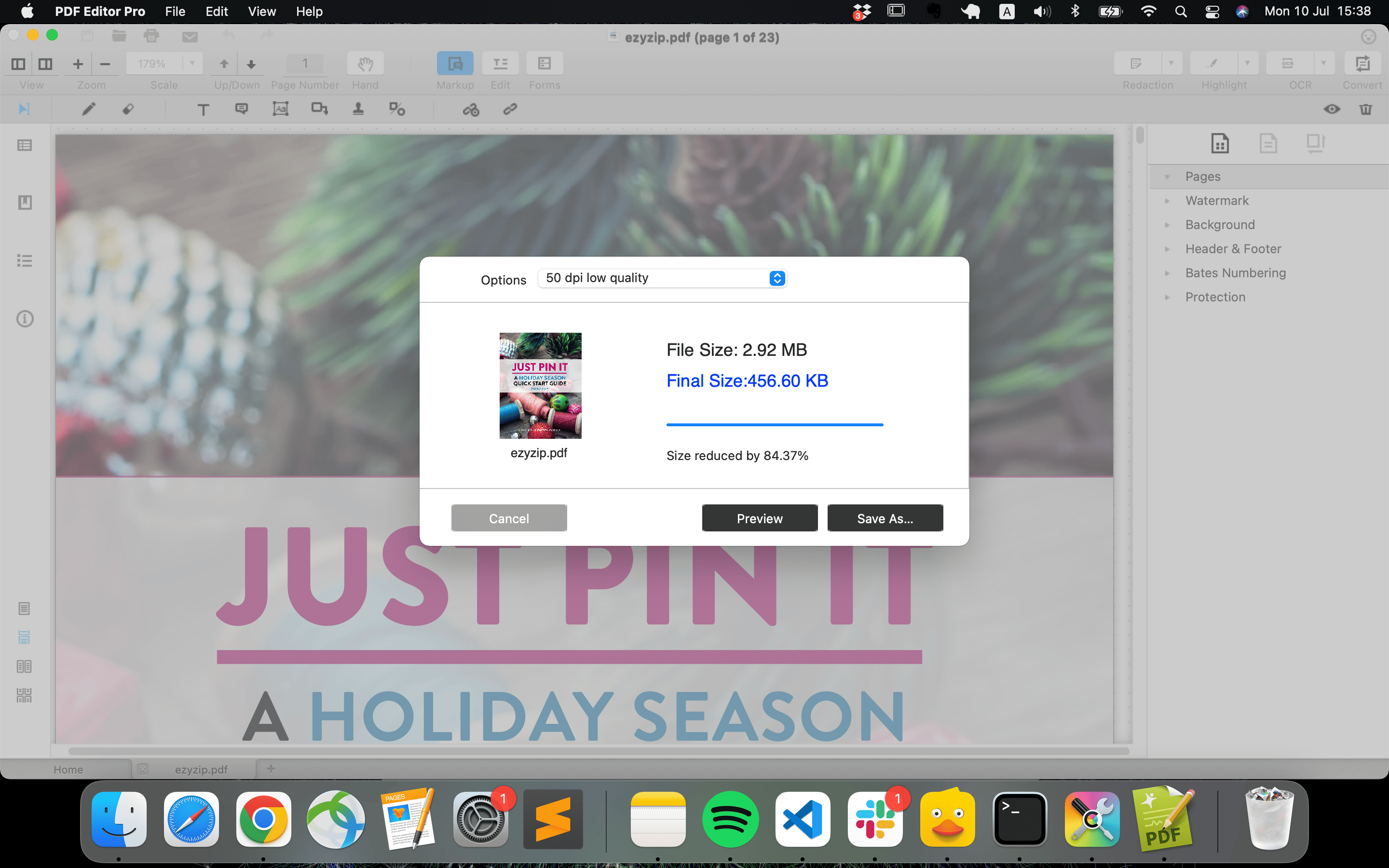Select the stamp annotation tool

pyautogui.click(x=358, y=109)
